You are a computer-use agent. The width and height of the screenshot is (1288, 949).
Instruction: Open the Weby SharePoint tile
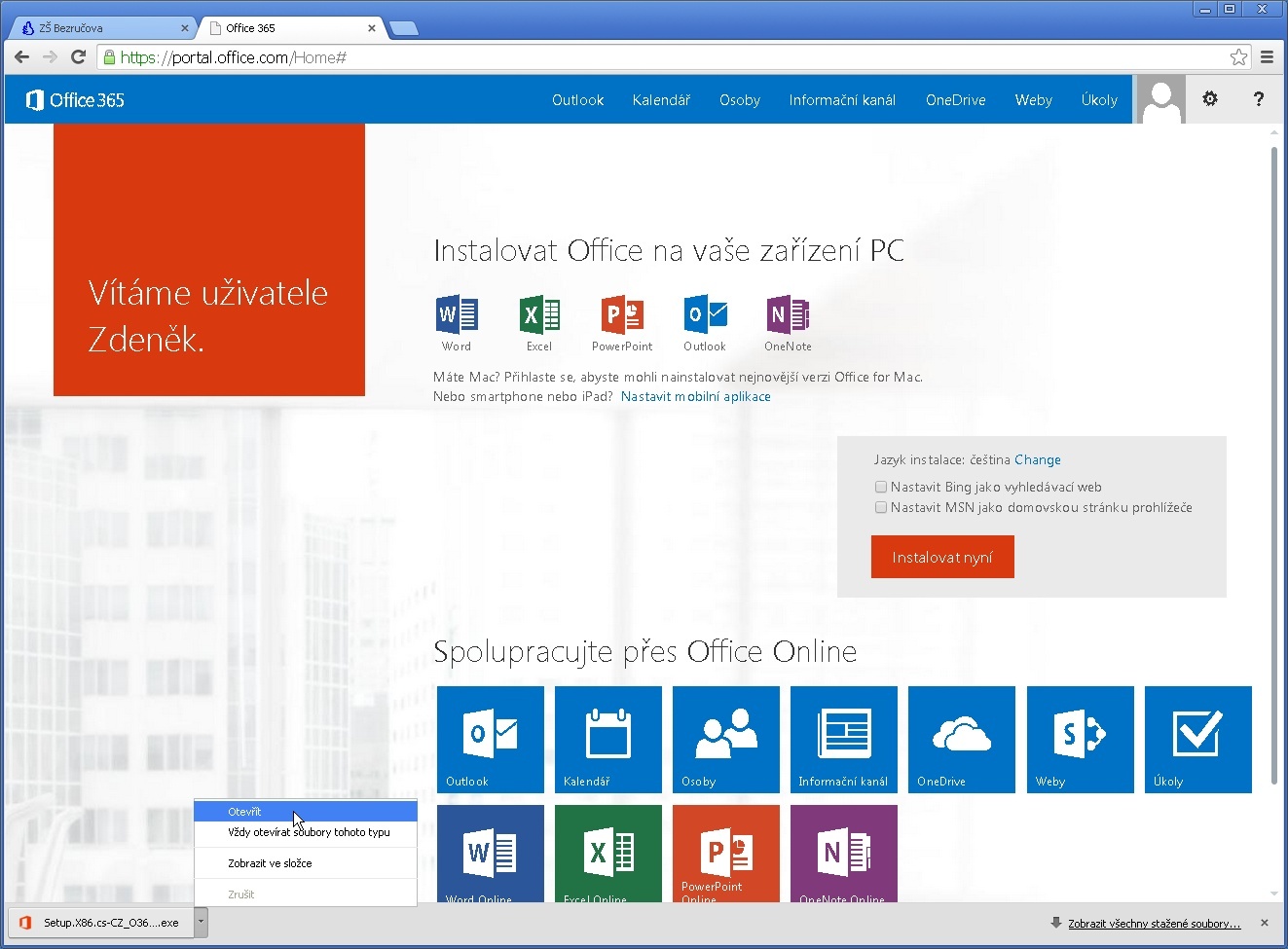click(x=1081, y=740)
